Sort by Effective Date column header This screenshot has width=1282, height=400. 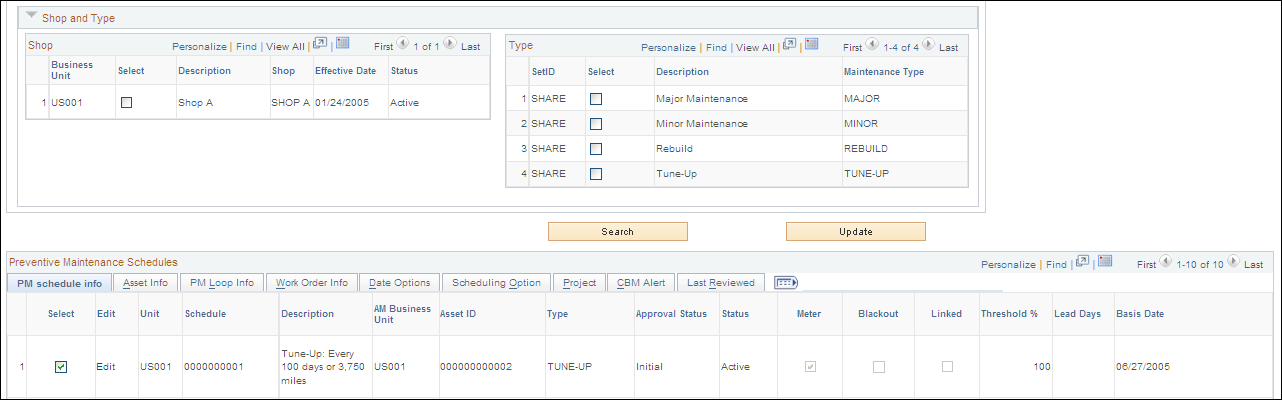pyautogui.click(x=345, y=71)
